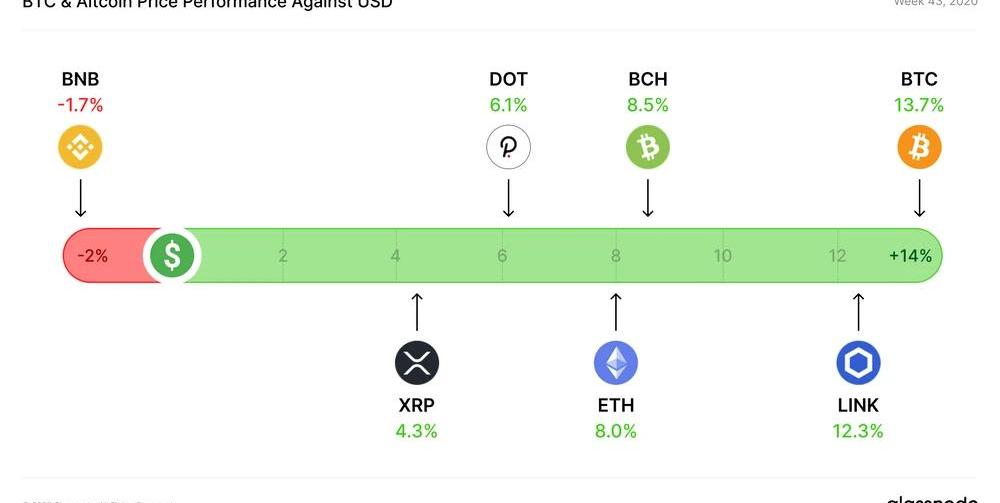Click the black XRP coin icon

[x=417, y=363]
